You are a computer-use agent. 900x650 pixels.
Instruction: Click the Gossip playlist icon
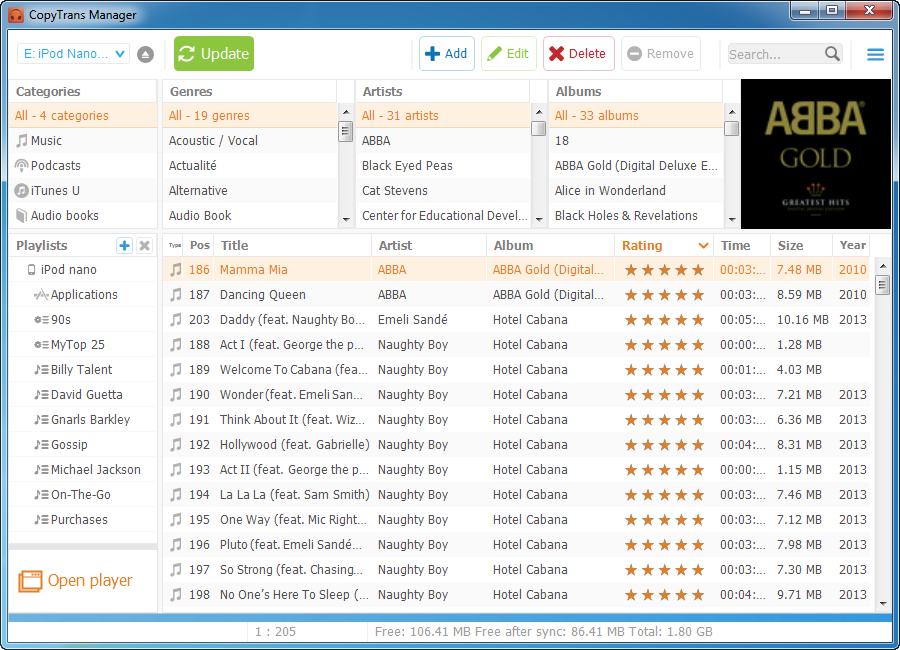[41, 445]
